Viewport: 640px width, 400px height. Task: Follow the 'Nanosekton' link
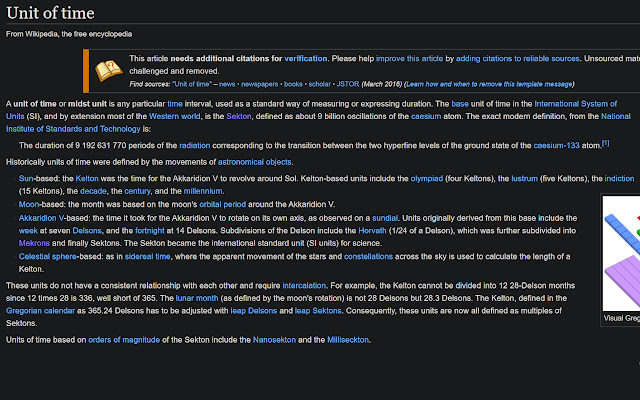(x=274, y=340)
